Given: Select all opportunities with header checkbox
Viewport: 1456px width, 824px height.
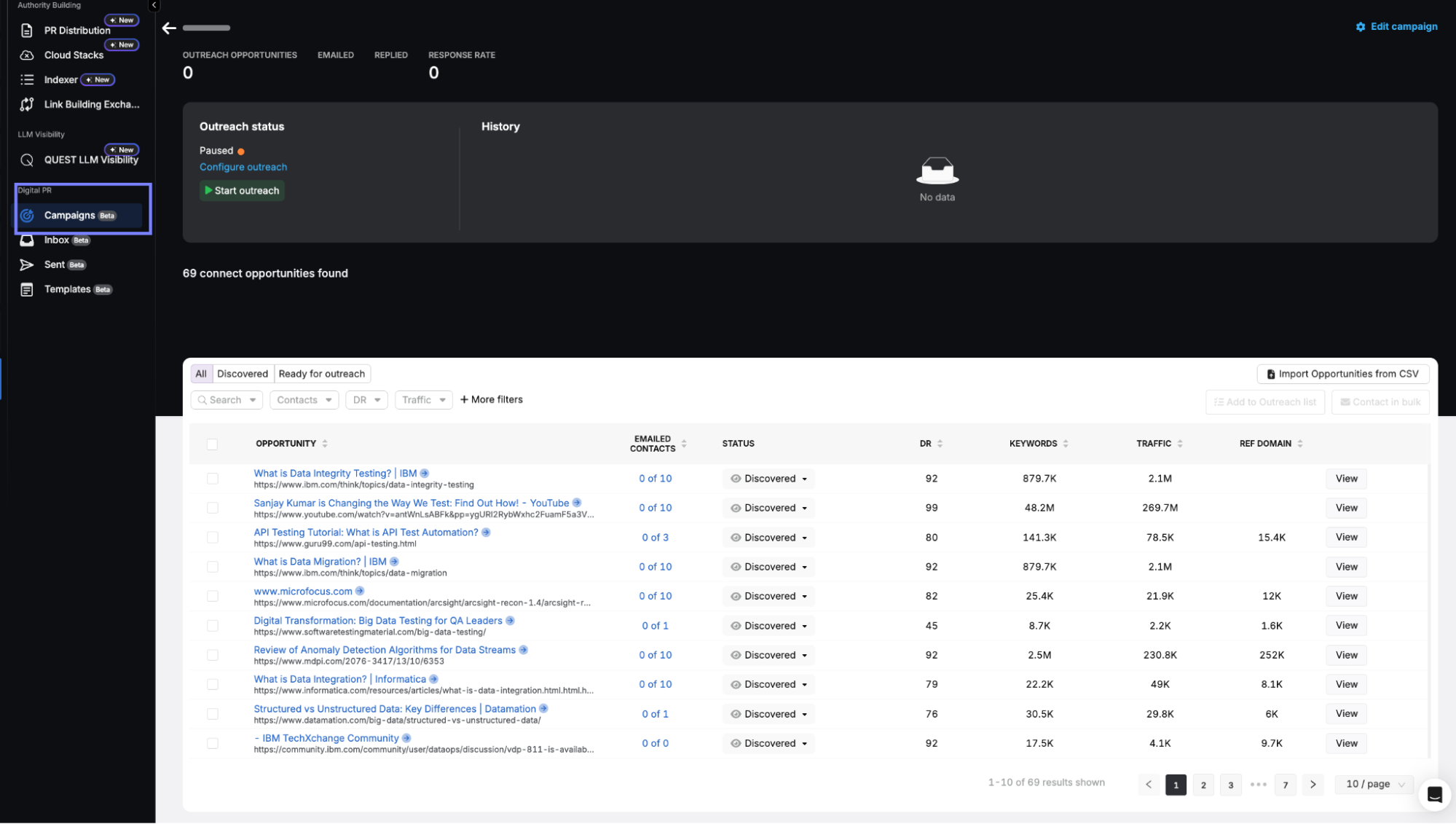Looking at the screenshot, I should pyautogui.click(x=212, y=444).
